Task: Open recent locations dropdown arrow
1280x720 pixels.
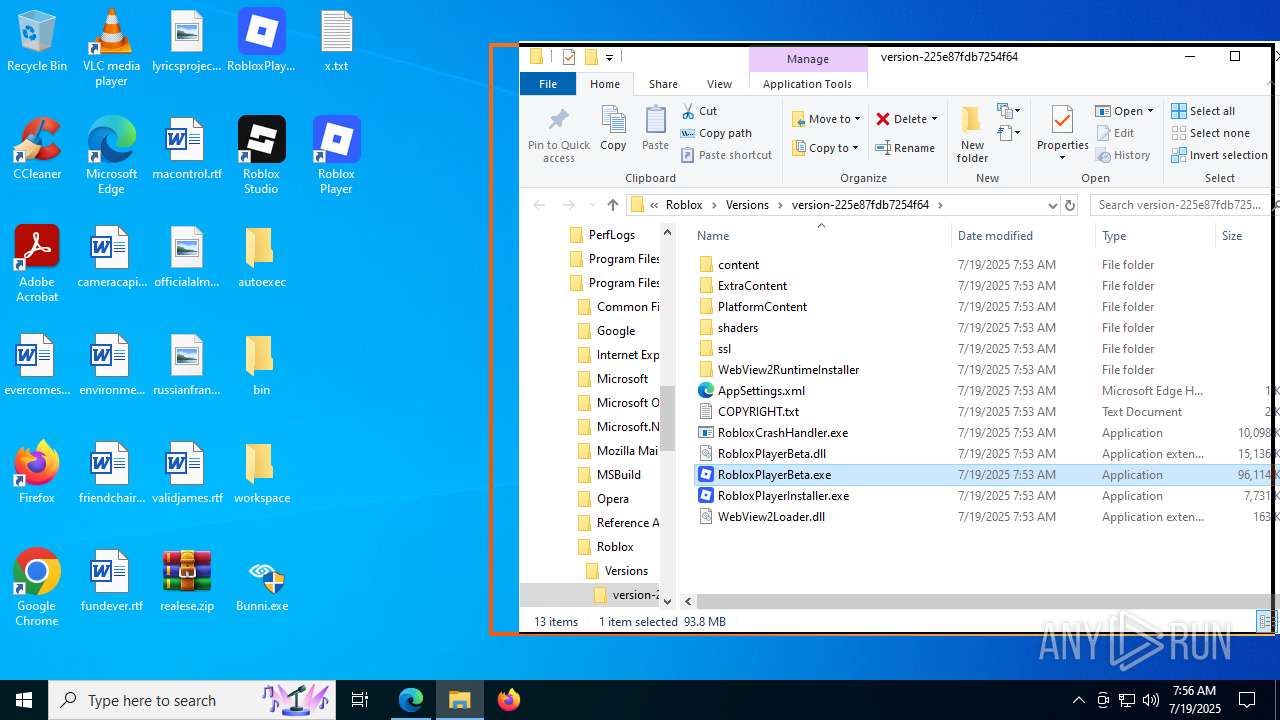Action: pyautogui.click(x=592, y=205)
